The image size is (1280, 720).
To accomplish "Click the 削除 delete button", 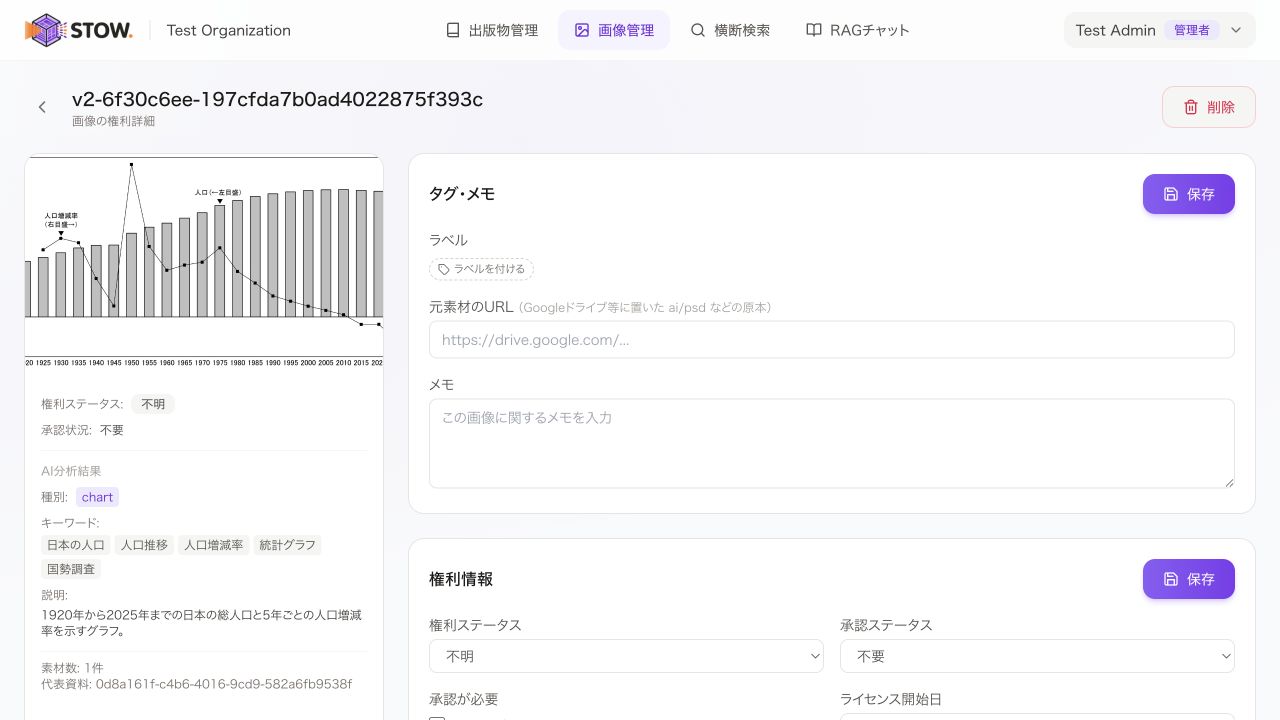I will [x=1208, y=107].
